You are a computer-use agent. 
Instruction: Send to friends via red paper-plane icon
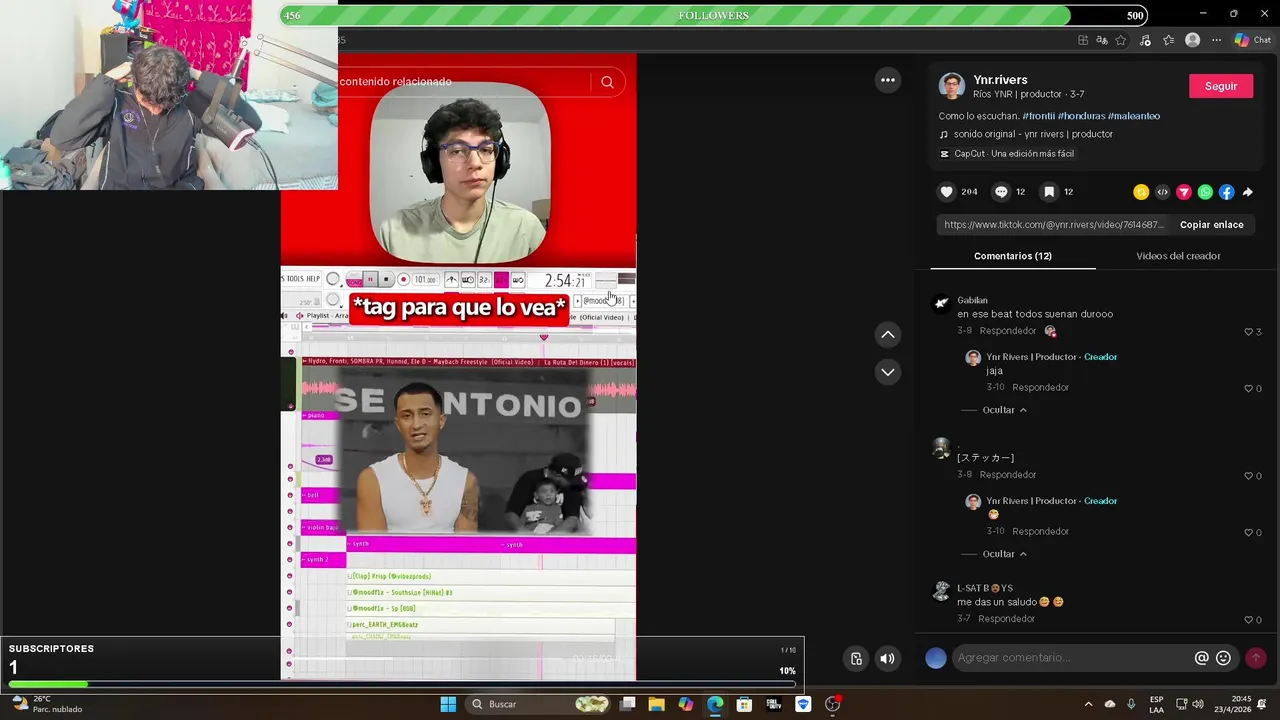[1184, 192]
